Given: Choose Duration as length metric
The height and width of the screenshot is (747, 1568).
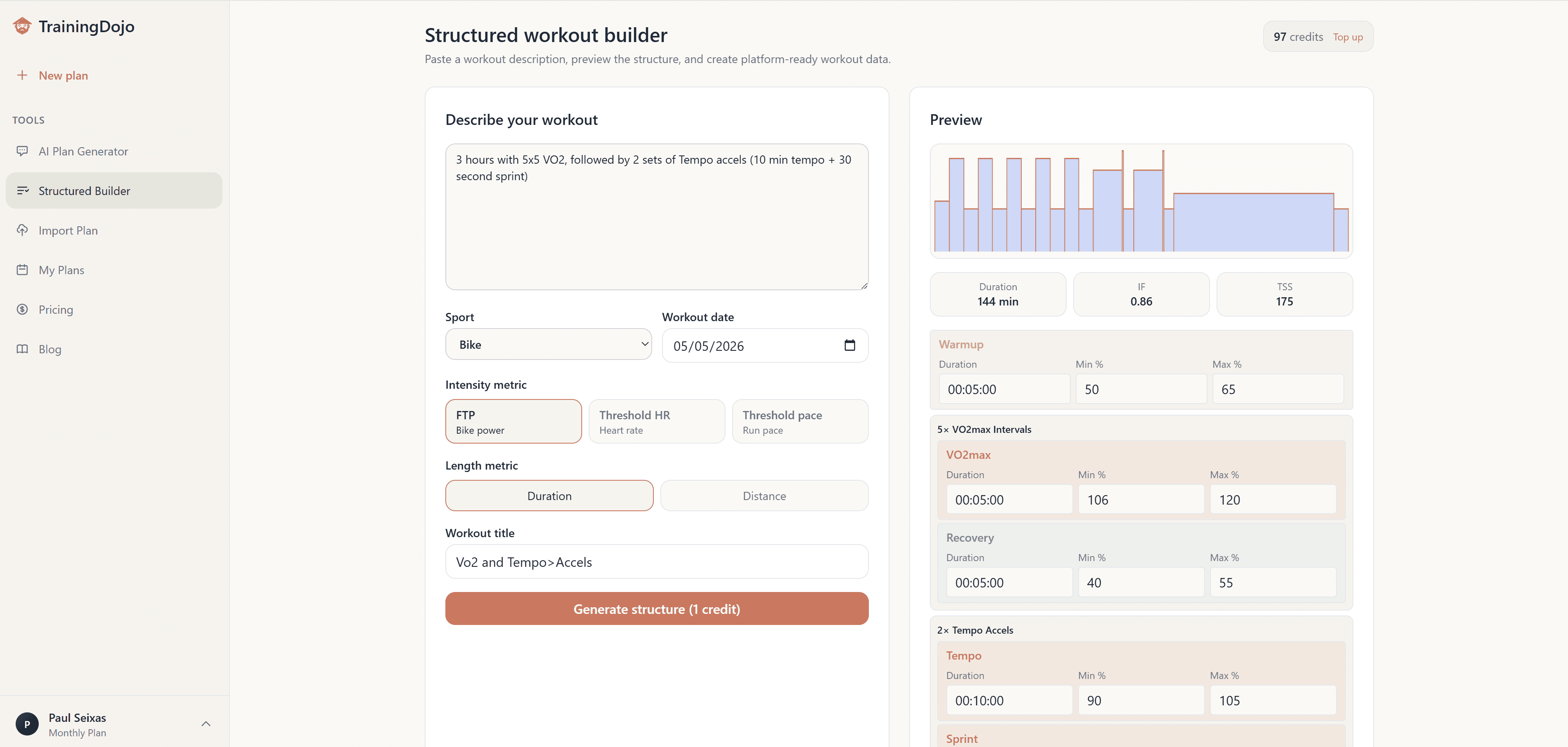Looking at the screenshot, I should [549, 496].
